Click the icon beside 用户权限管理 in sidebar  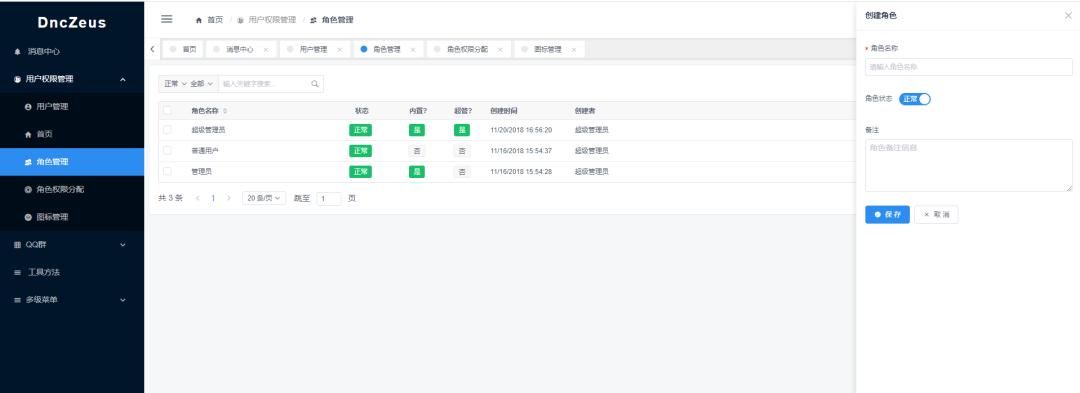(18, 79)
